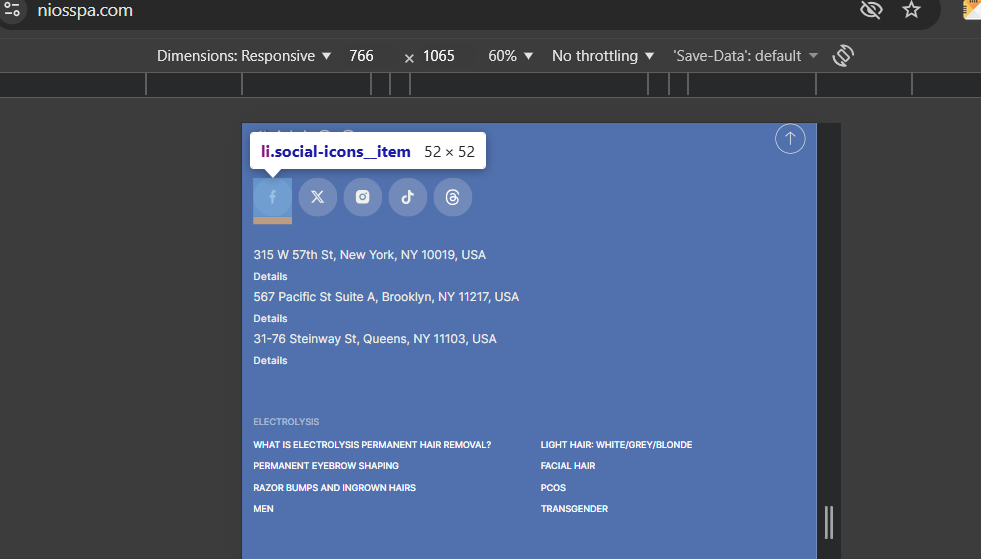Screen dimensions: 981x559
Task: Open What Is Electrolysis Permanent Hair Removal link
Action: (372, 444)
